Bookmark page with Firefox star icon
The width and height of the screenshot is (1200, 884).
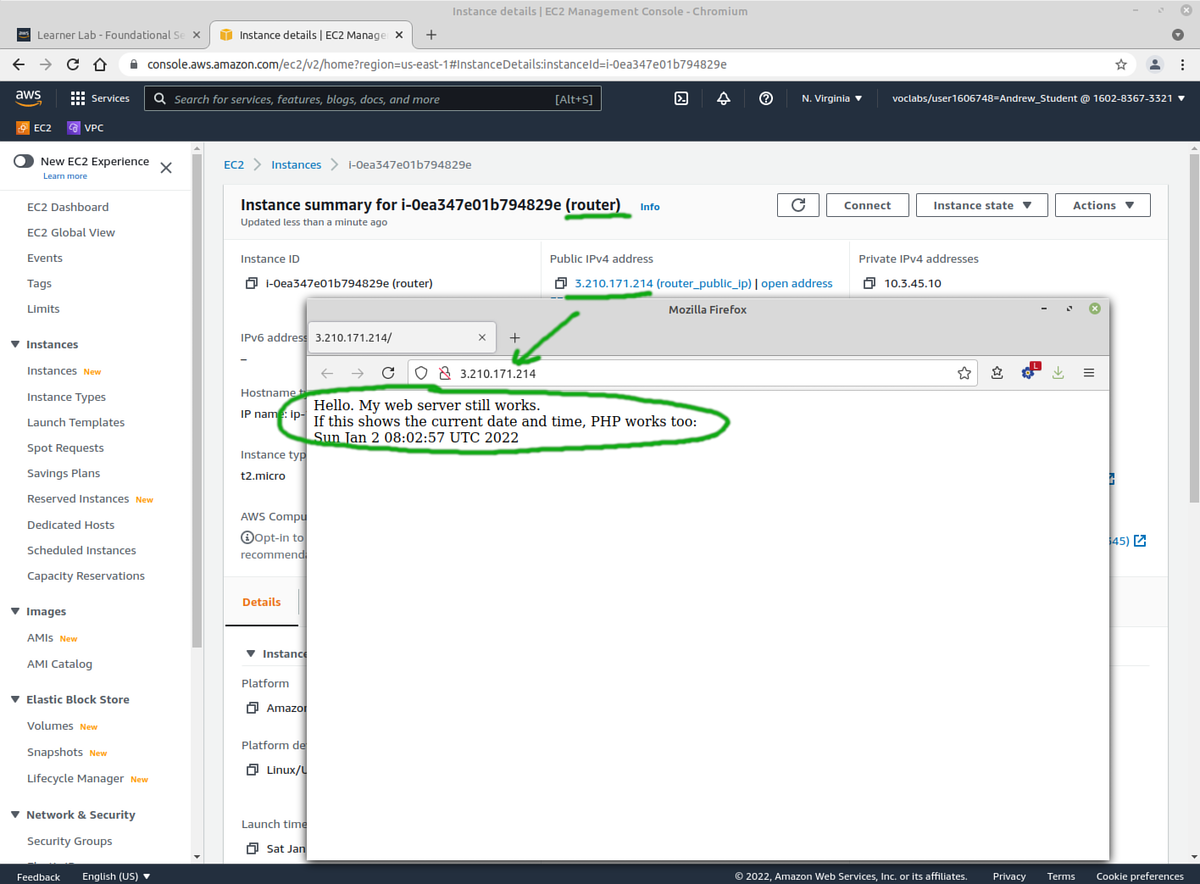click(964, 373)
